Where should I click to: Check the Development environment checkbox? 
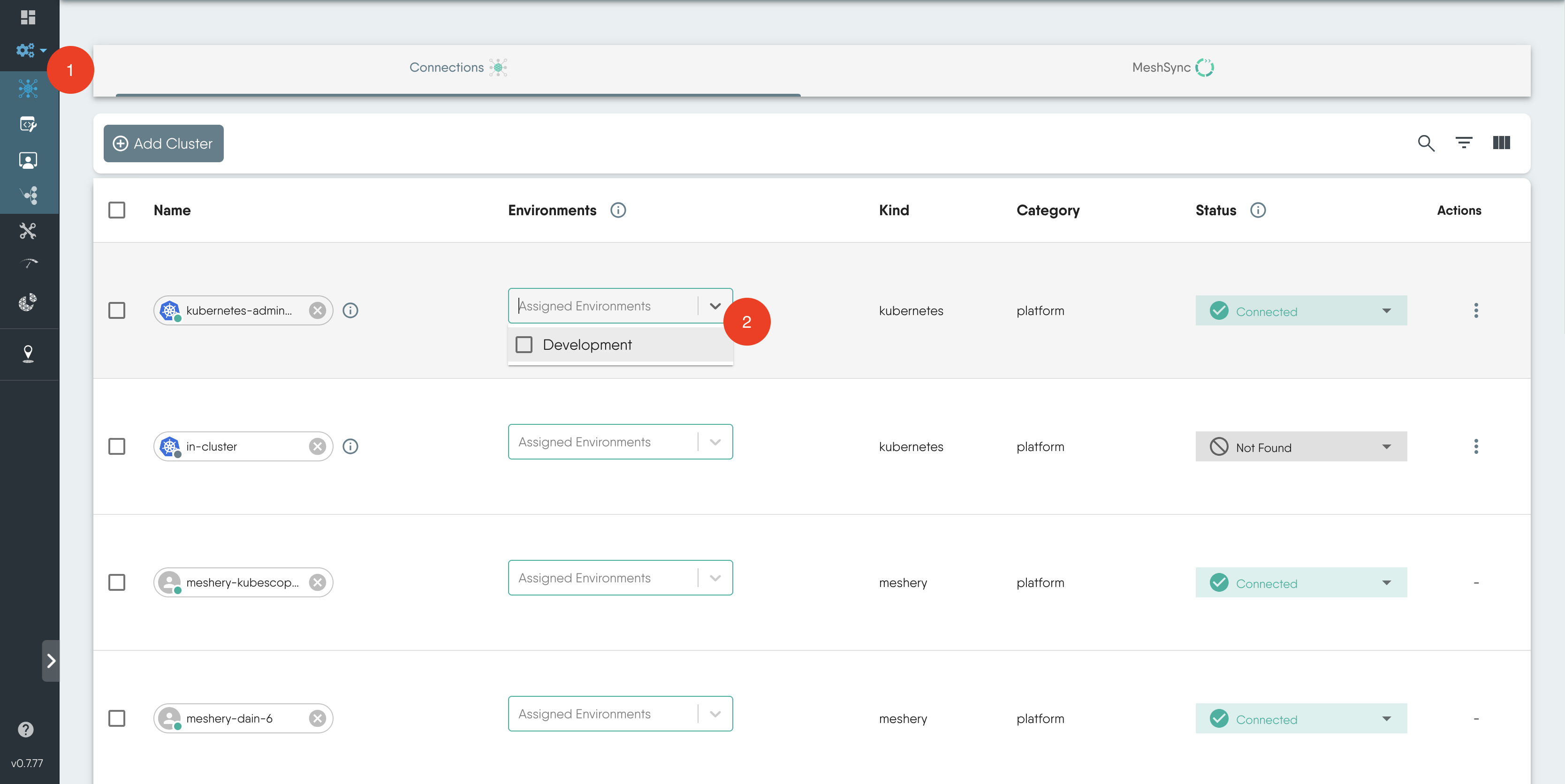click(x=524, y=344)
